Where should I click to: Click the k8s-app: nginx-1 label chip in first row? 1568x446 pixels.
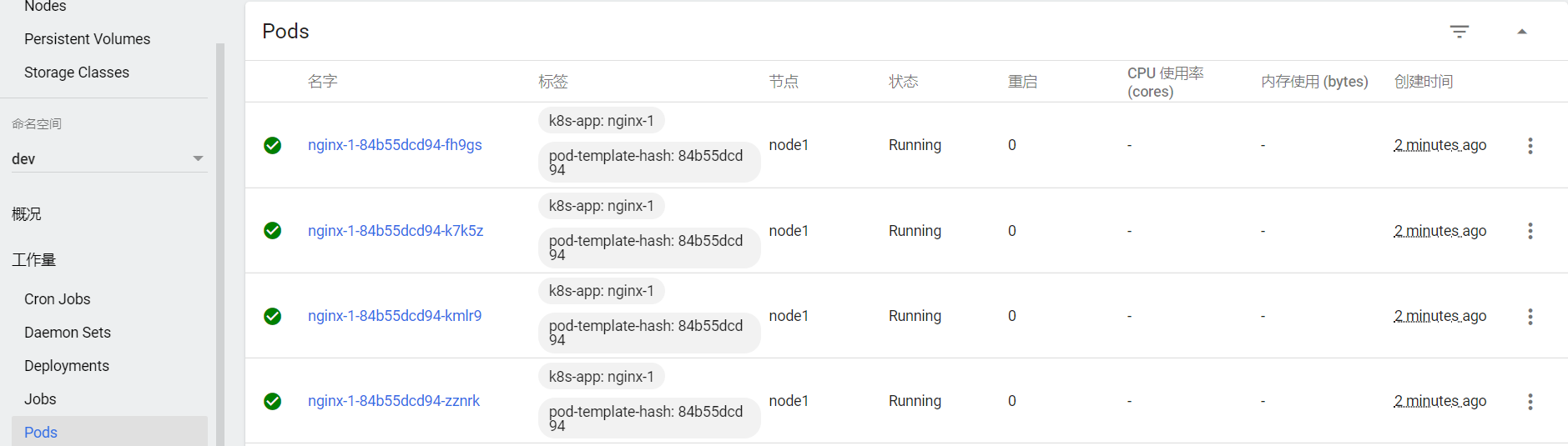click(x=601, y=121)
